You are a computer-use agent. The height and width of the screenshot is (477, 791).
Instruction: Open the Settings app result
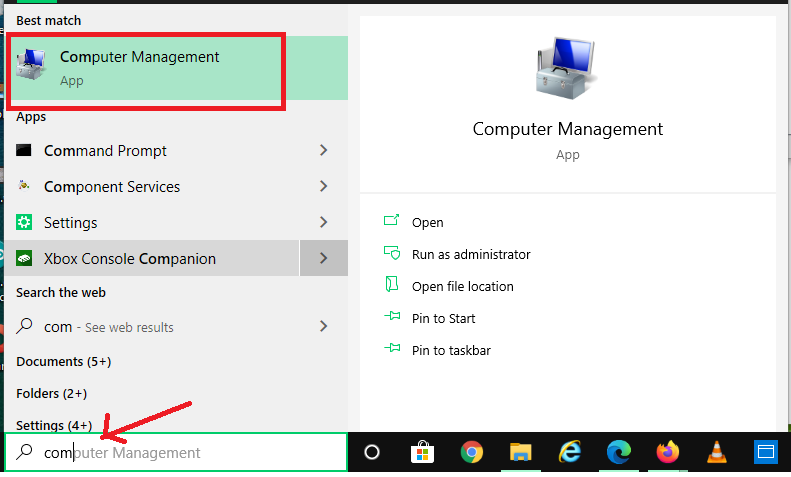click(152, 222)
